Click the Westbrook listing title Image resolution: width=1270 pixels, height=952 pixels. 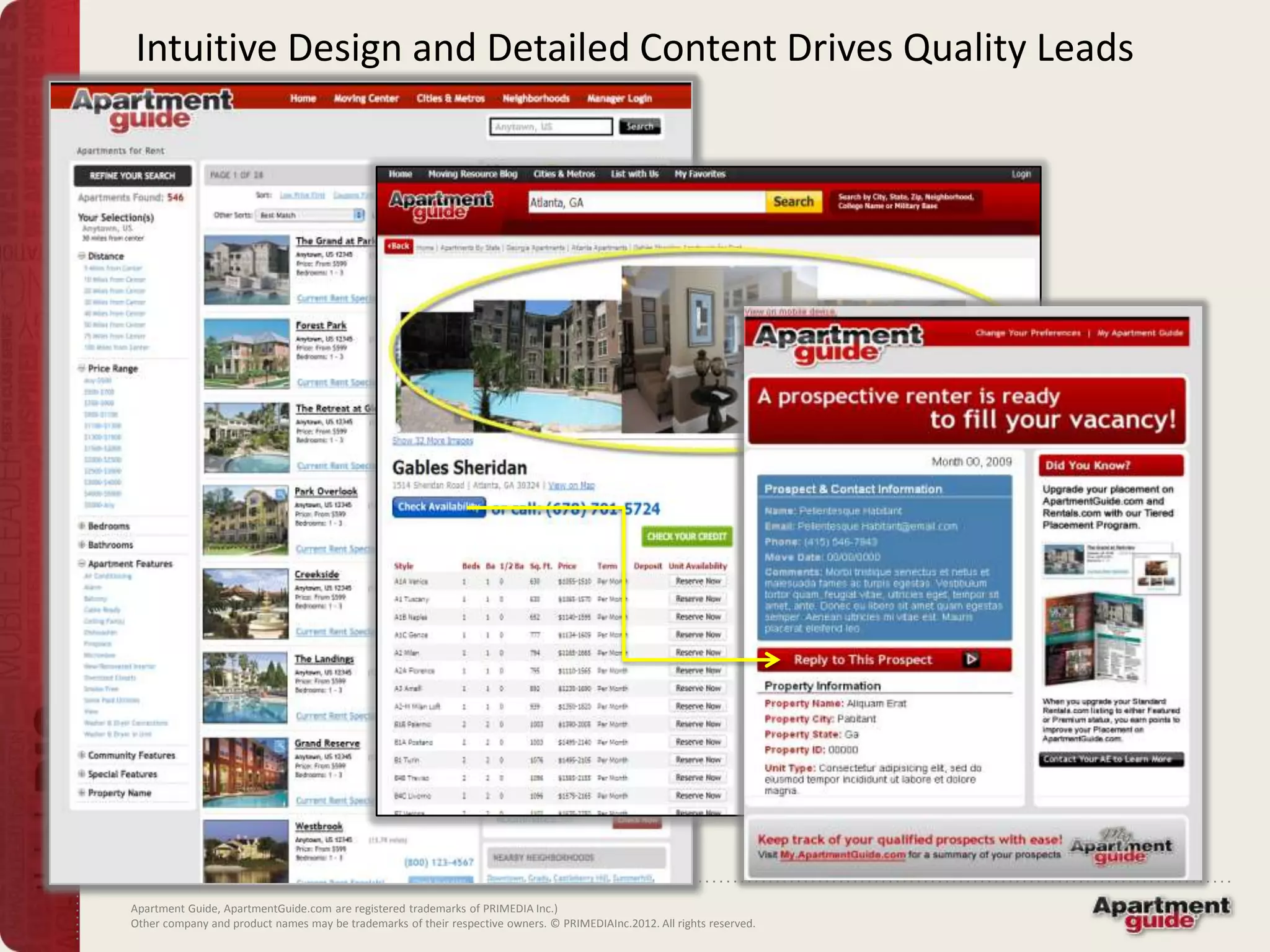pyautogui.click(x=319, y=826)
